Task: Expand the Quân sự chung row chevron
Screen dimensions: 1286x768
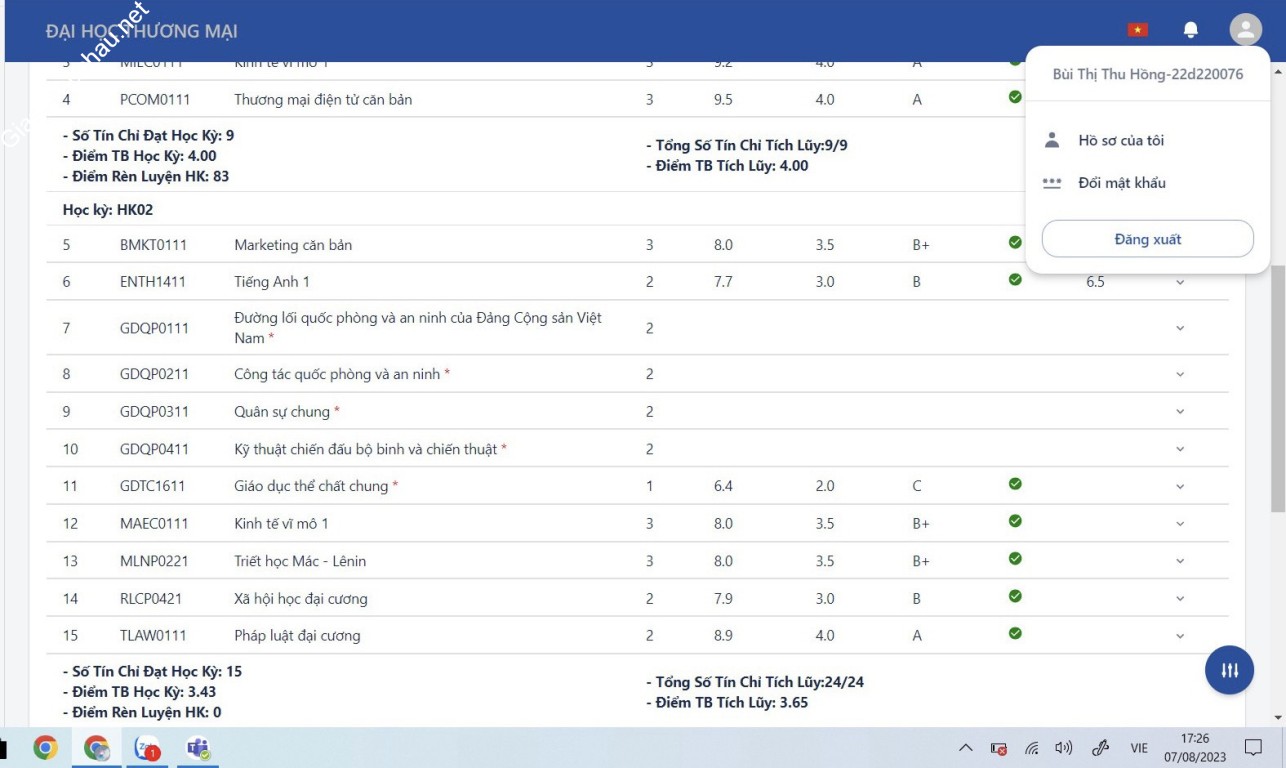Action: 1180,412
